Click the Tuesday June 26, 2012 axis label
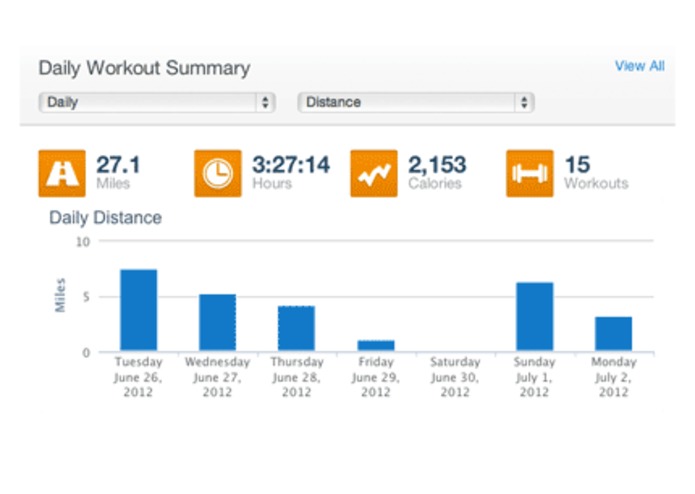 click(x=138, y=377)
